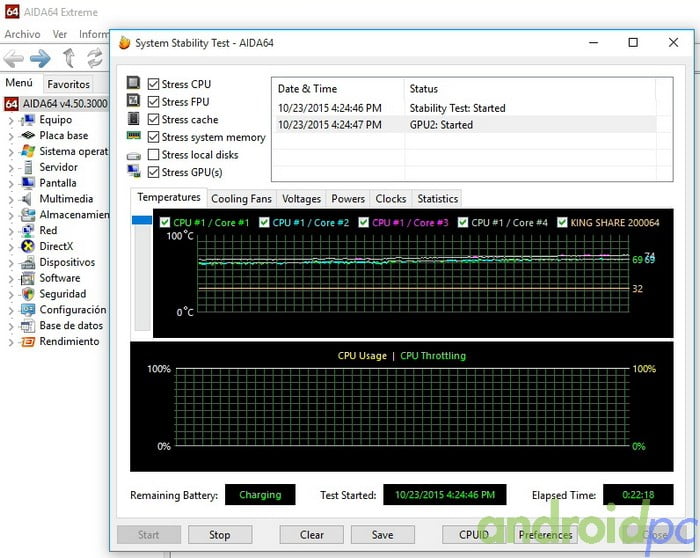Click the Sistema operativo Windows icon
This screenshot has height=558, width=700.
[28, 151]
